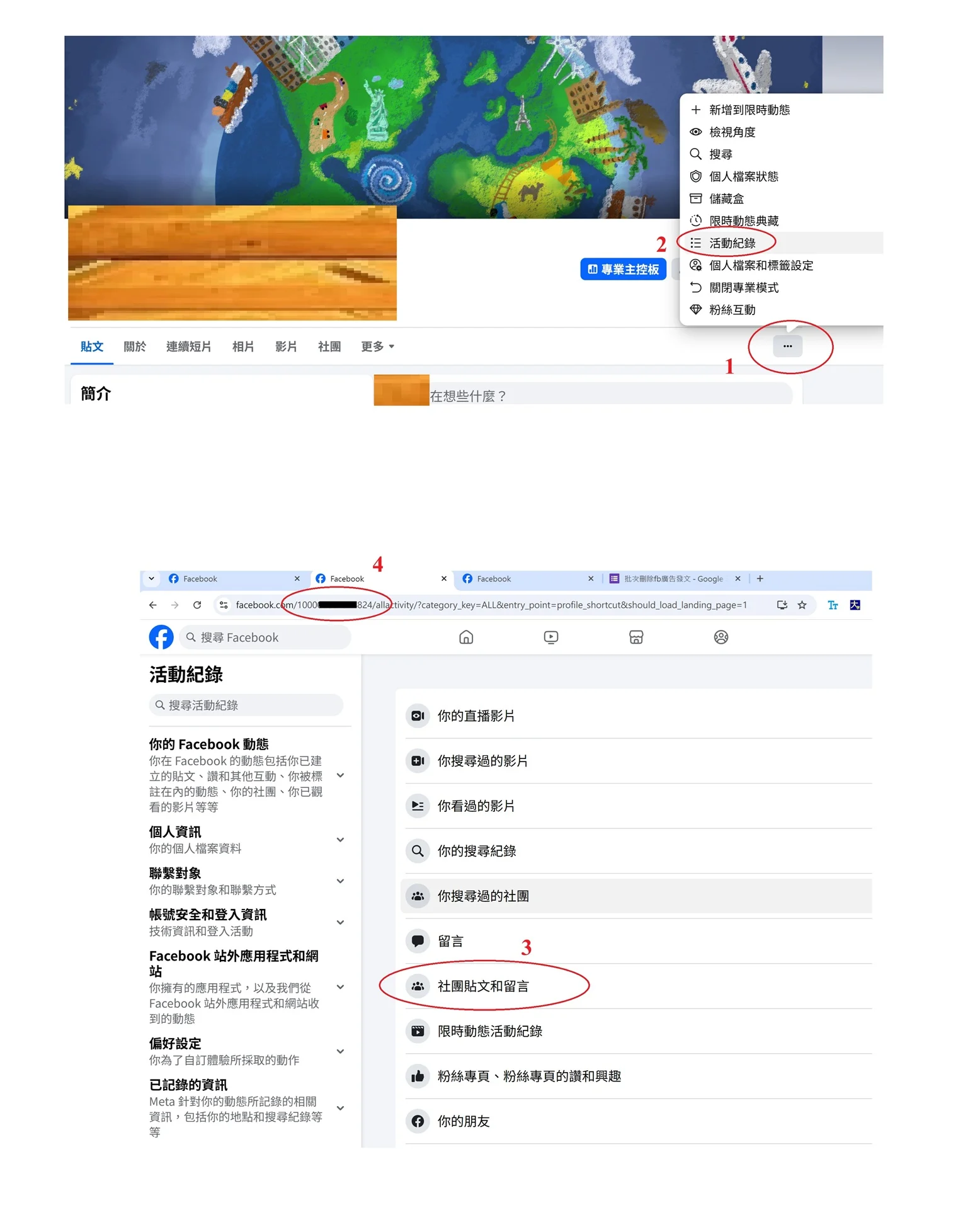Expand the 你的 Facebook 動態 section
This screenshot has height=1227, width=980.
click(x=340, y=775)
